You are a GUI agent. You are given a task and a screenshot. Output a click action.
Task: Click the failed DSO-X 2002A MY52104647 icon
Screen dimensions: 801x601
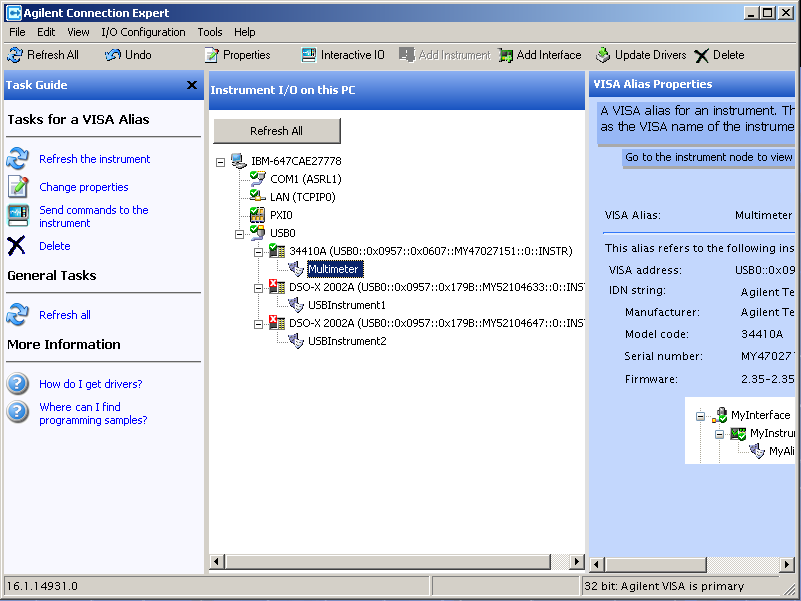277,323
